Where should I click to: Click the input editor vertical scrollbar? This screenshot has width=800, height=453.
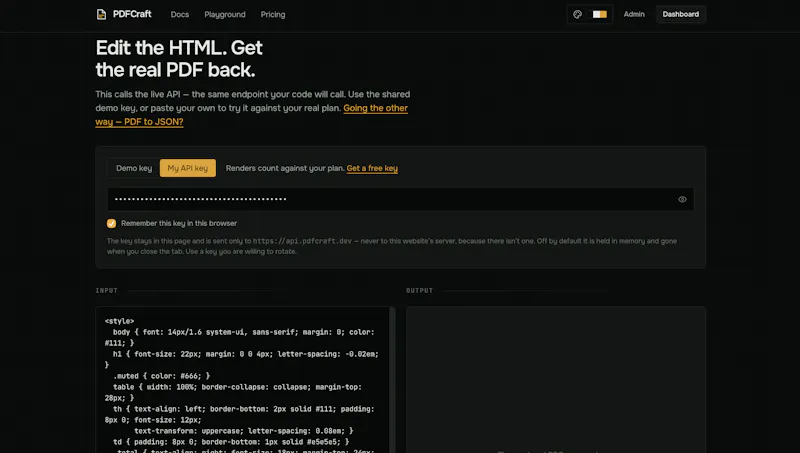pyautogui.click(x=392, y=380)
